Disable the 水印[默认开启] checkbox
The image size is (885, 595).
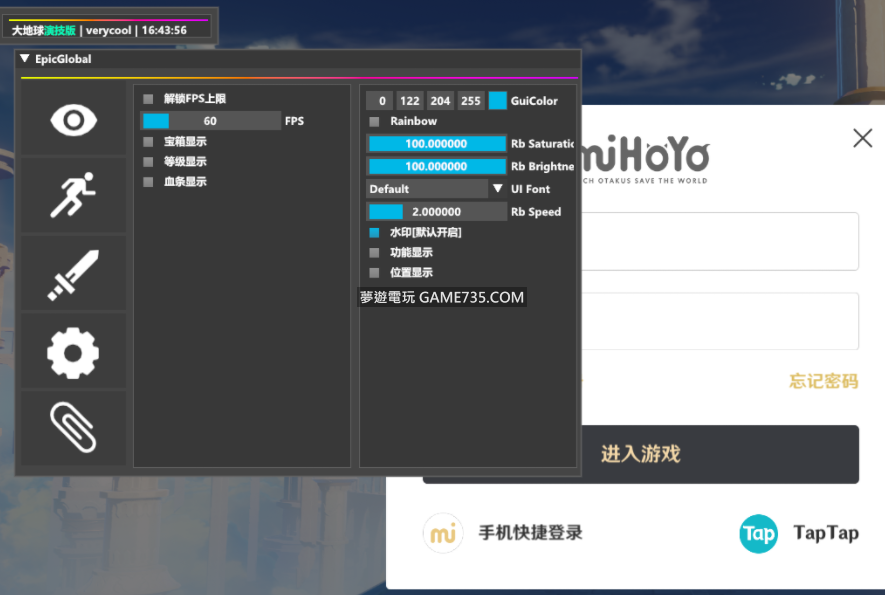[x=374, y=232]
